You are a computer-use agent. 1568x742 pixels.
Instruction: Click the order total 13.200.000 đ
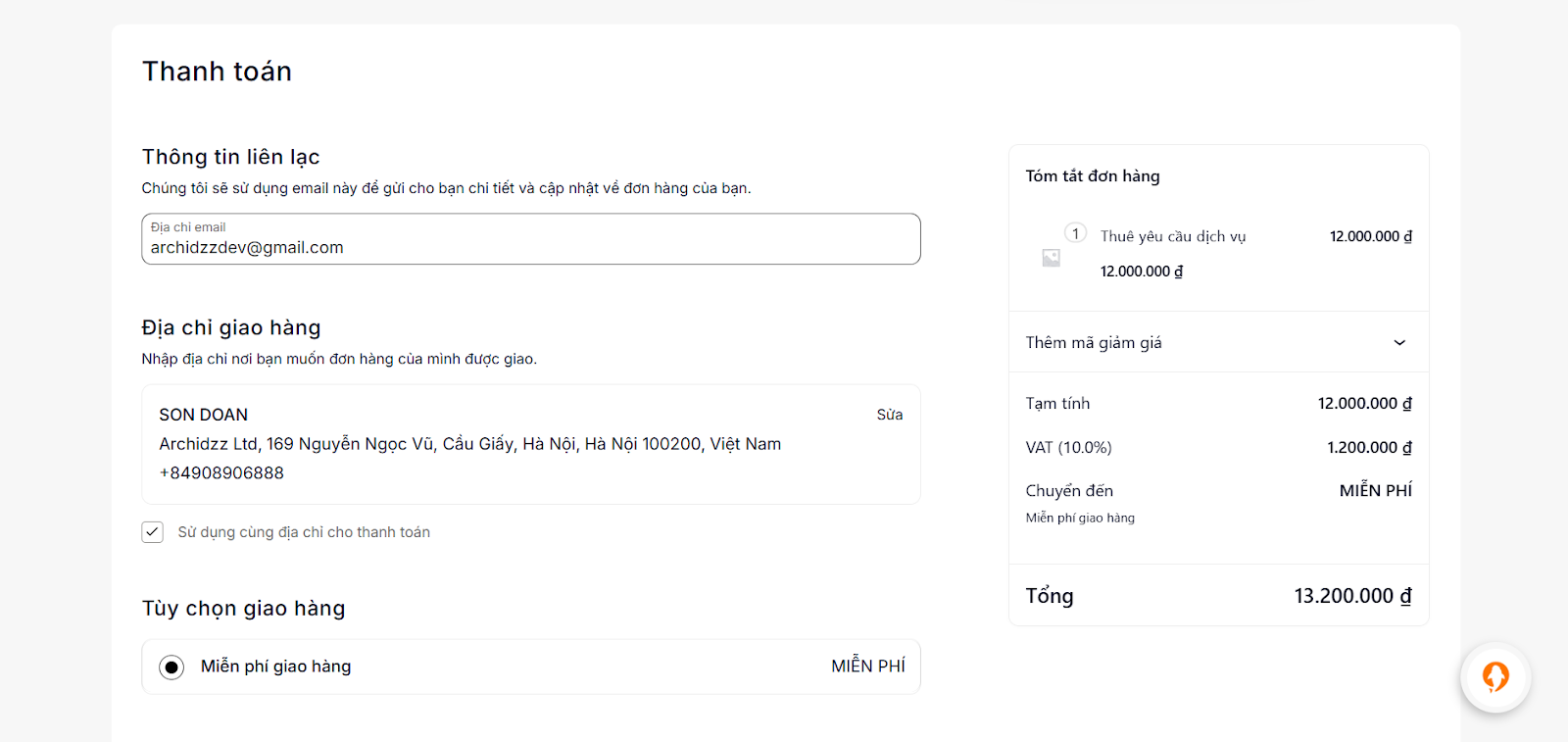pos(1352,596)
